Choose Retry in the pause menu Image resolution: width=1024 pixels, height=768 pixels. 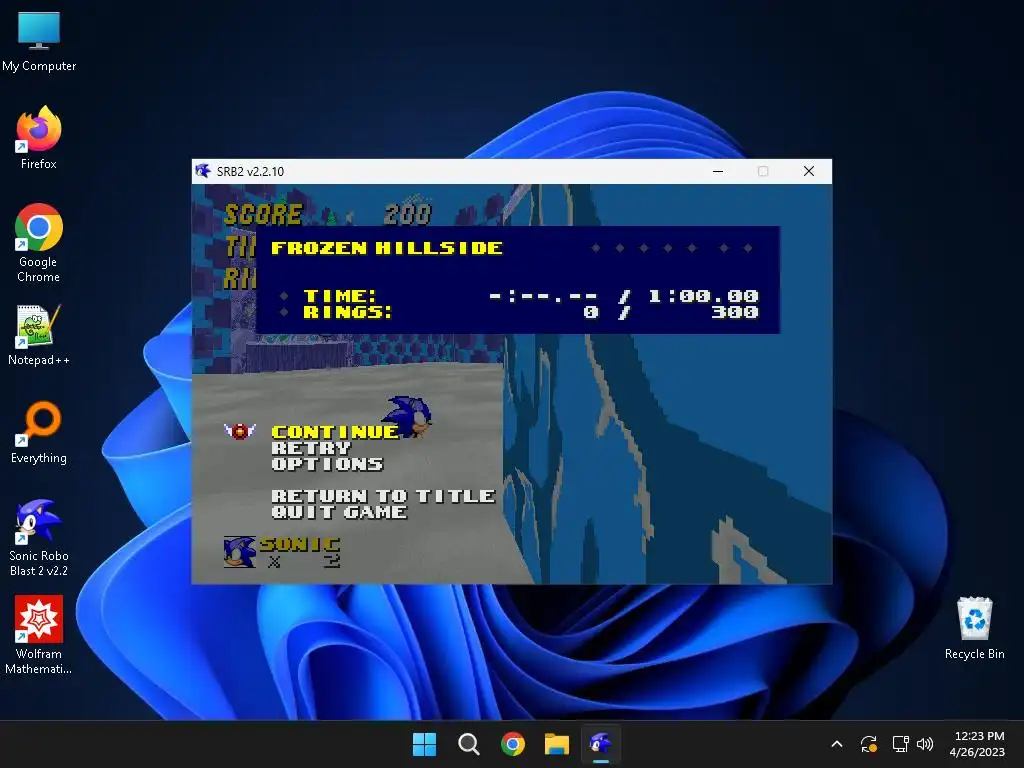pyautogui.click(x=311, y=448)
